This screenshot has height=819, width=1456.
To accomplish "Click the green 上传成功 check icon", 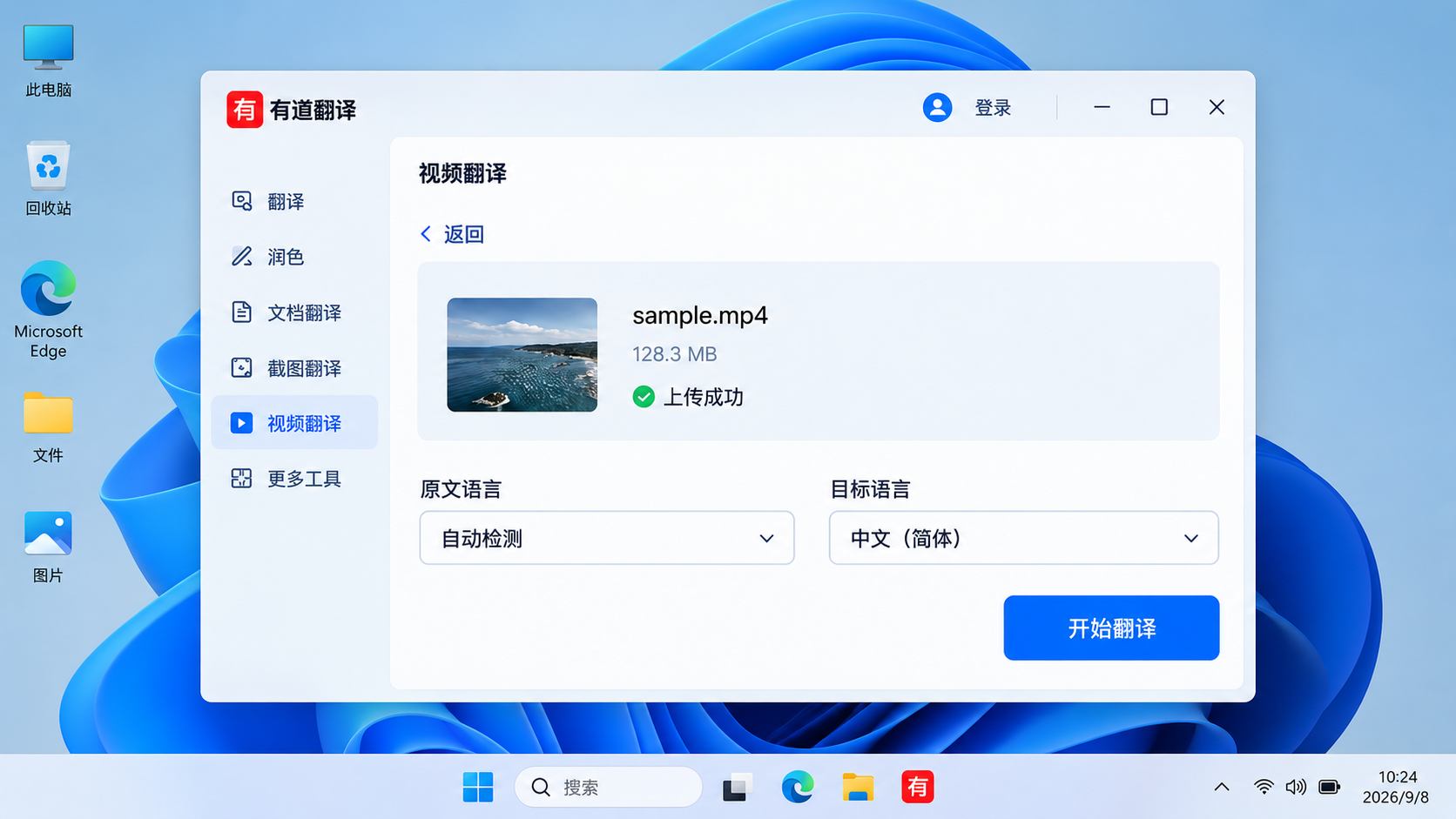I will click(x=644, y=397).
